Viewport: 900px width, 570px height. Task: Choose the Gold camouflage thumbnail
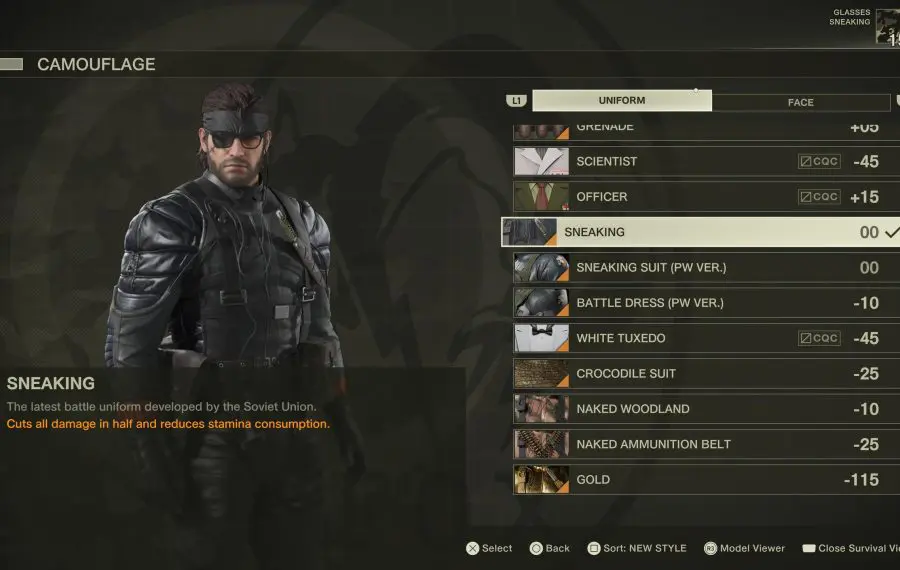(x=541, y=480)
